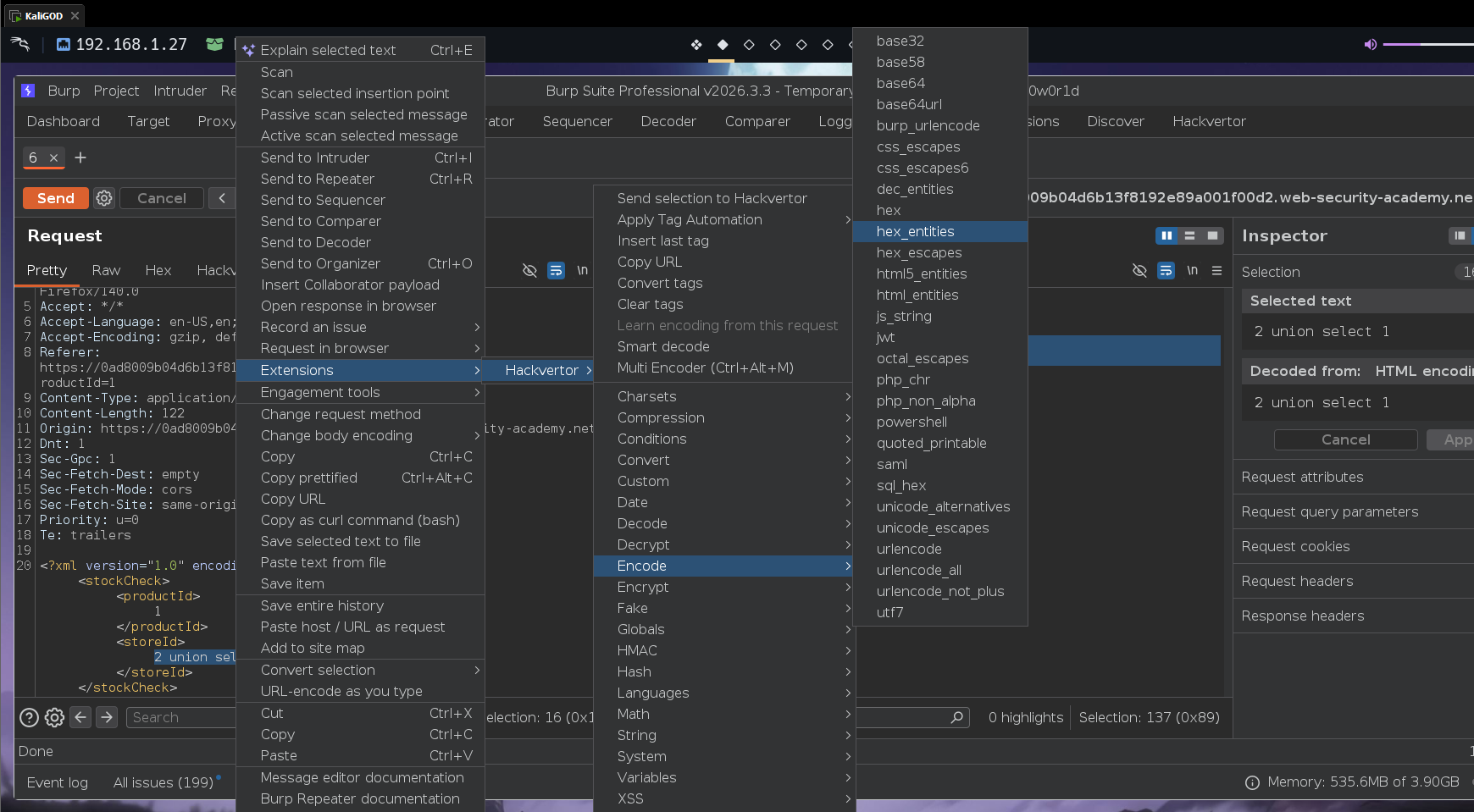Click Cancel button in Inspector
Viewport: 1474px width, 812px height.
[1345, 439]
